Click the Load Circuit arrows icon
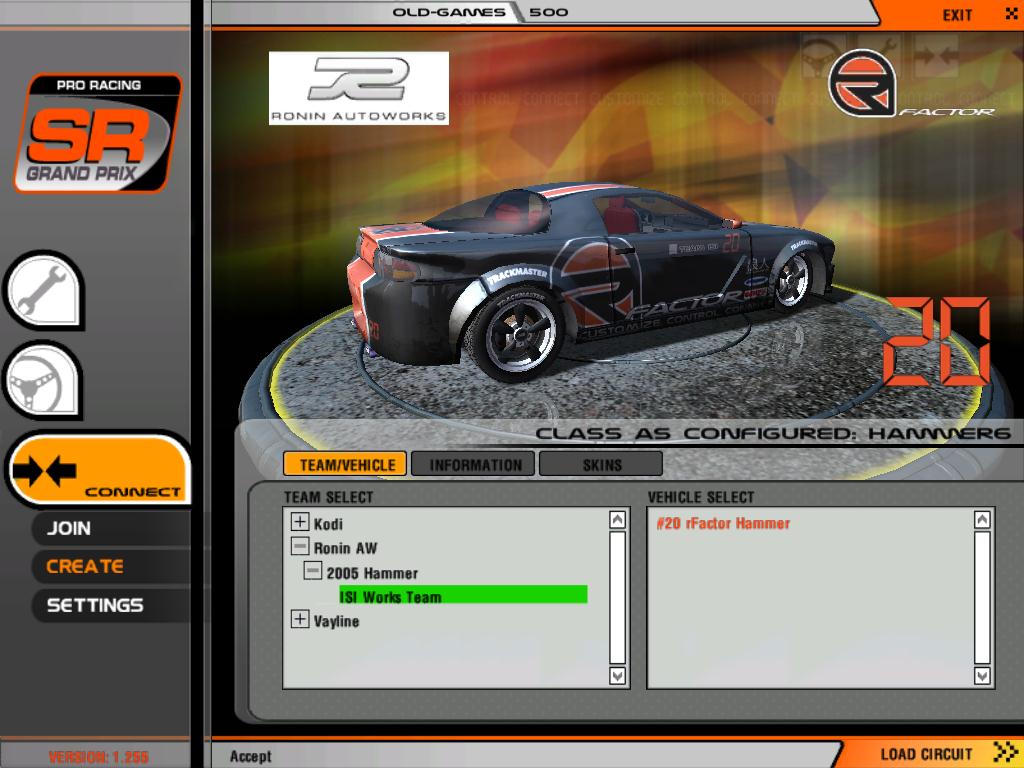This screenshot has height=768, width=1024. point(1005,752)
